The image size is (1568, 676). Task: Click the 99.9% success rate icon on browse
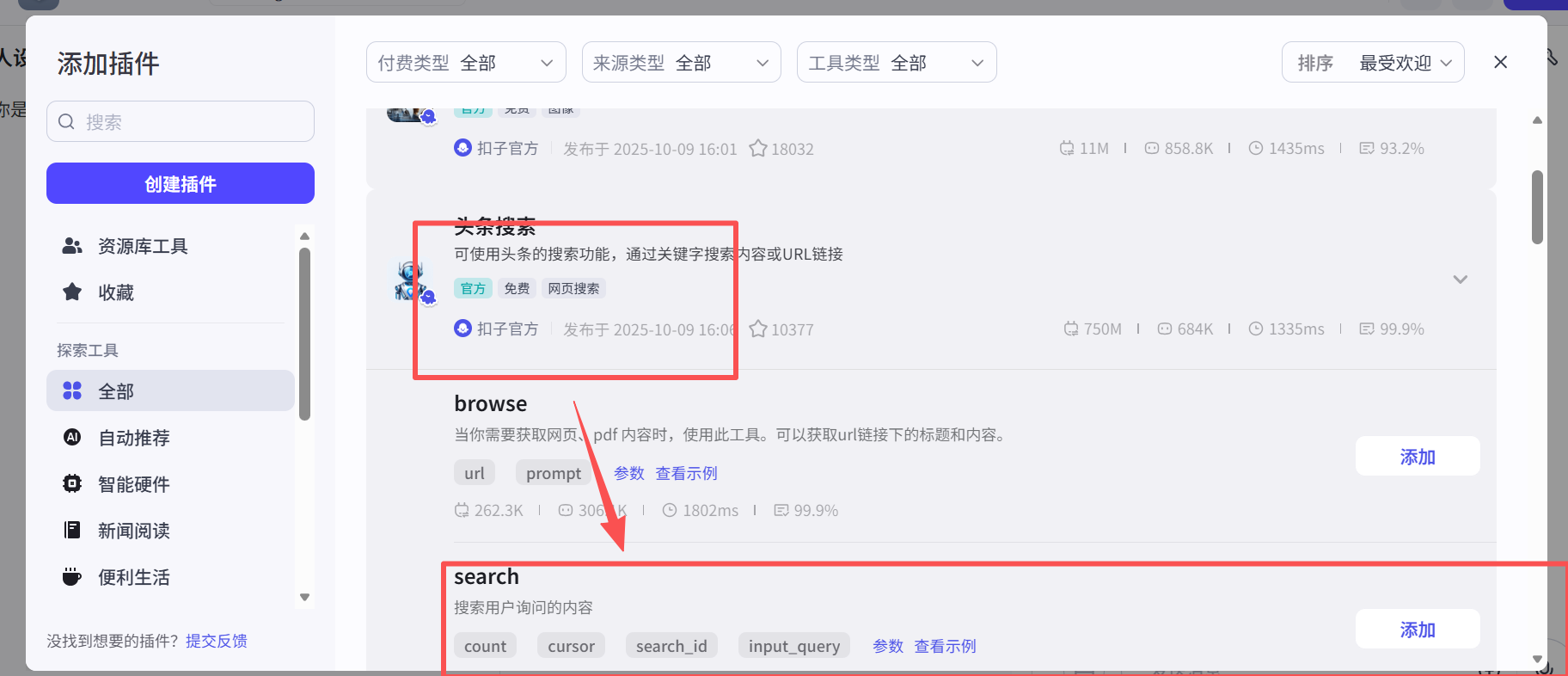point(781,510)
